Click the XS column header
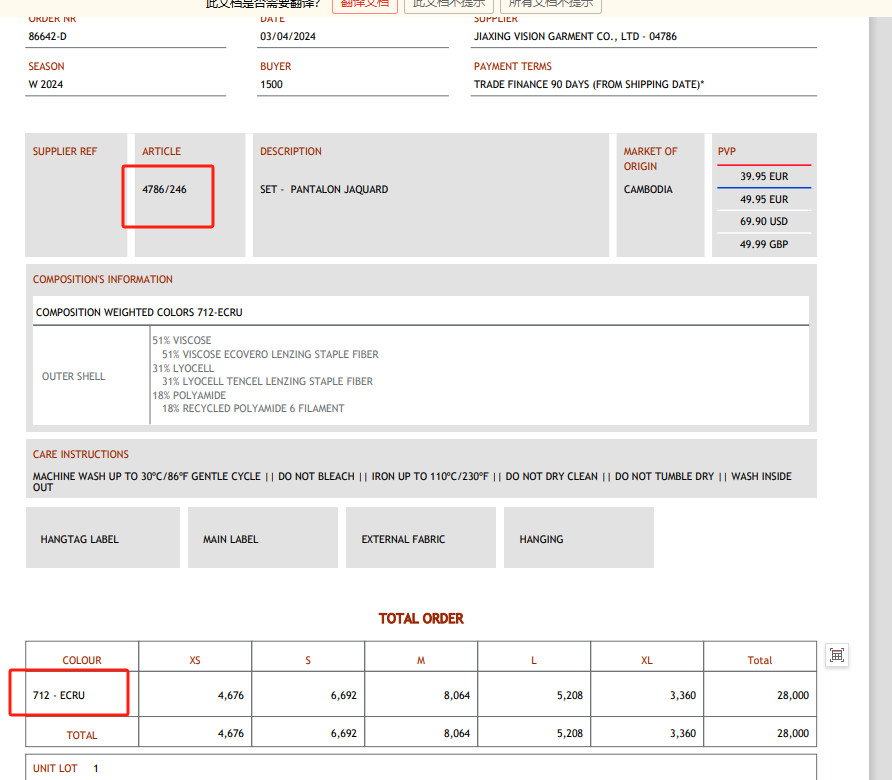 (195, 660)
